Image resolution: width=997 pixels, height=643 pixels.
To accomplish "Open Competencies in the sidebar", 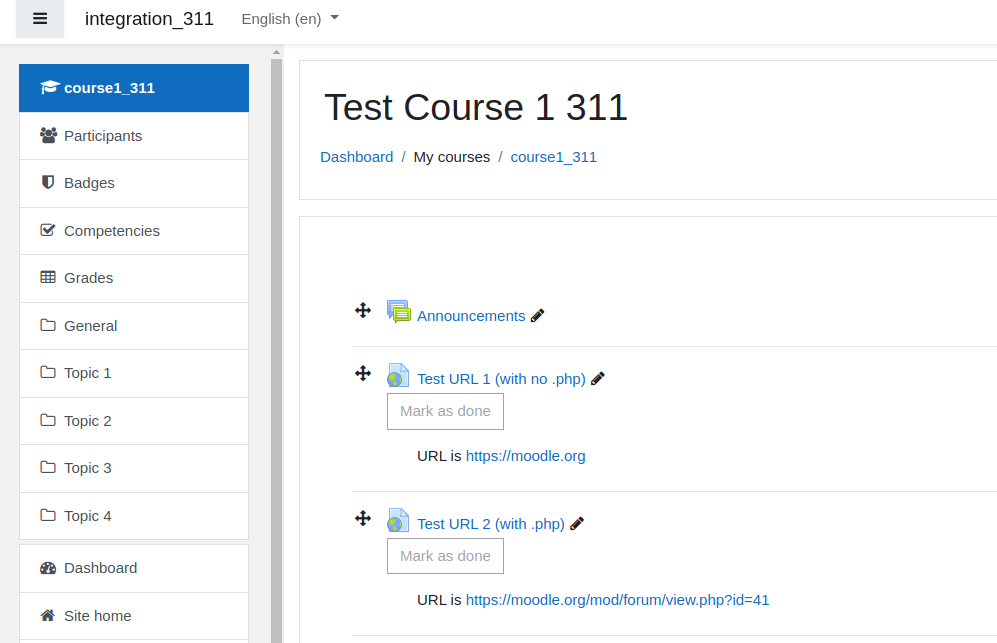I will pyautogui.click(x=134, y=231).
